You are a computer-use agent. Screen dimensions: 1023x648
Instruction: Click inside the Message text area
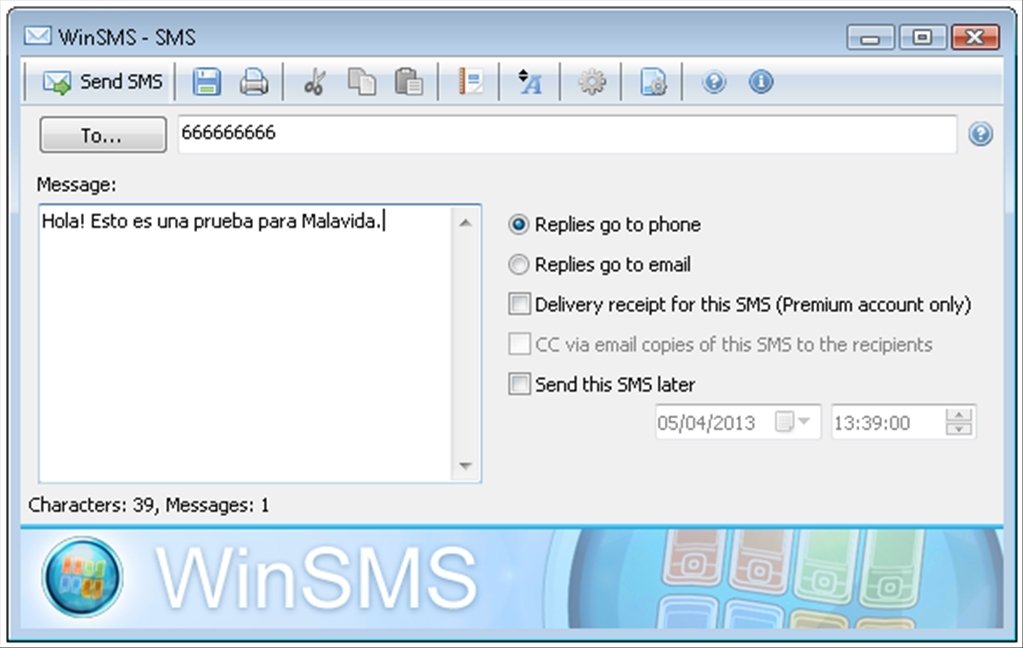(x=245, y=344)
